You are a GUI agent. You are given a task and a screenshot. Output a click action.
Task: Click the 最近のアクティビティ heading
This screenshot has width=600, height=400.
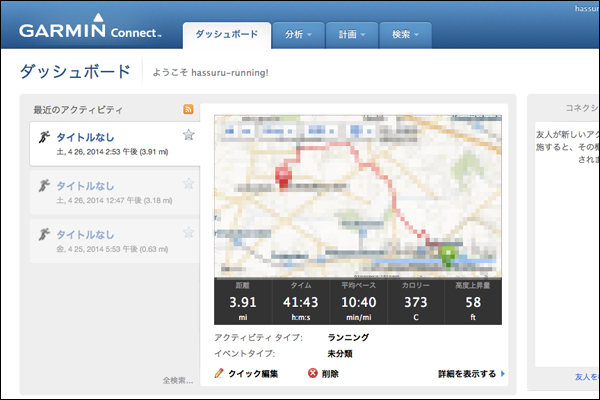pyautogui.click(x=78, y=110)
